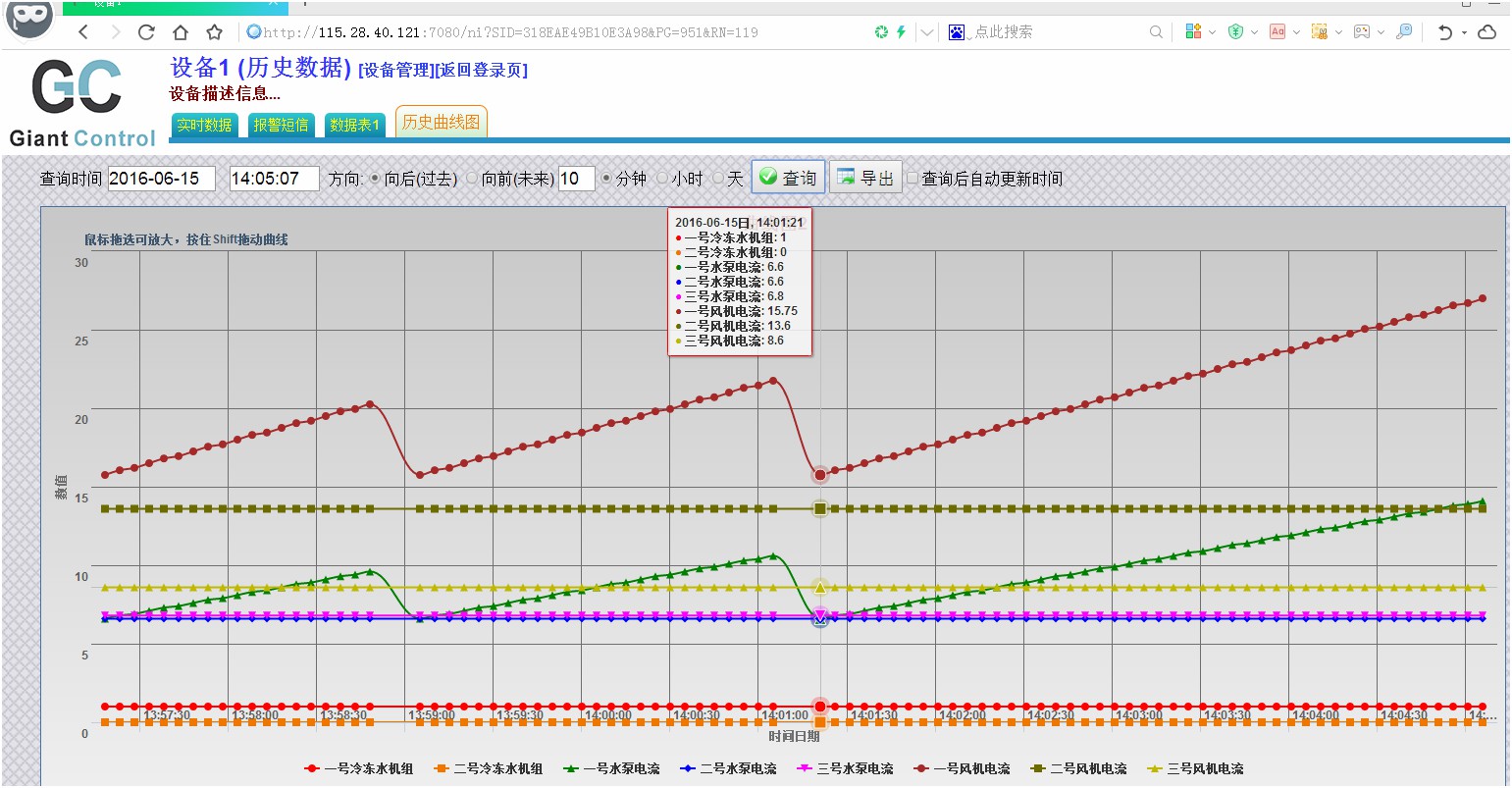
Task: Click the browser reload page icon
Action: 146,32
